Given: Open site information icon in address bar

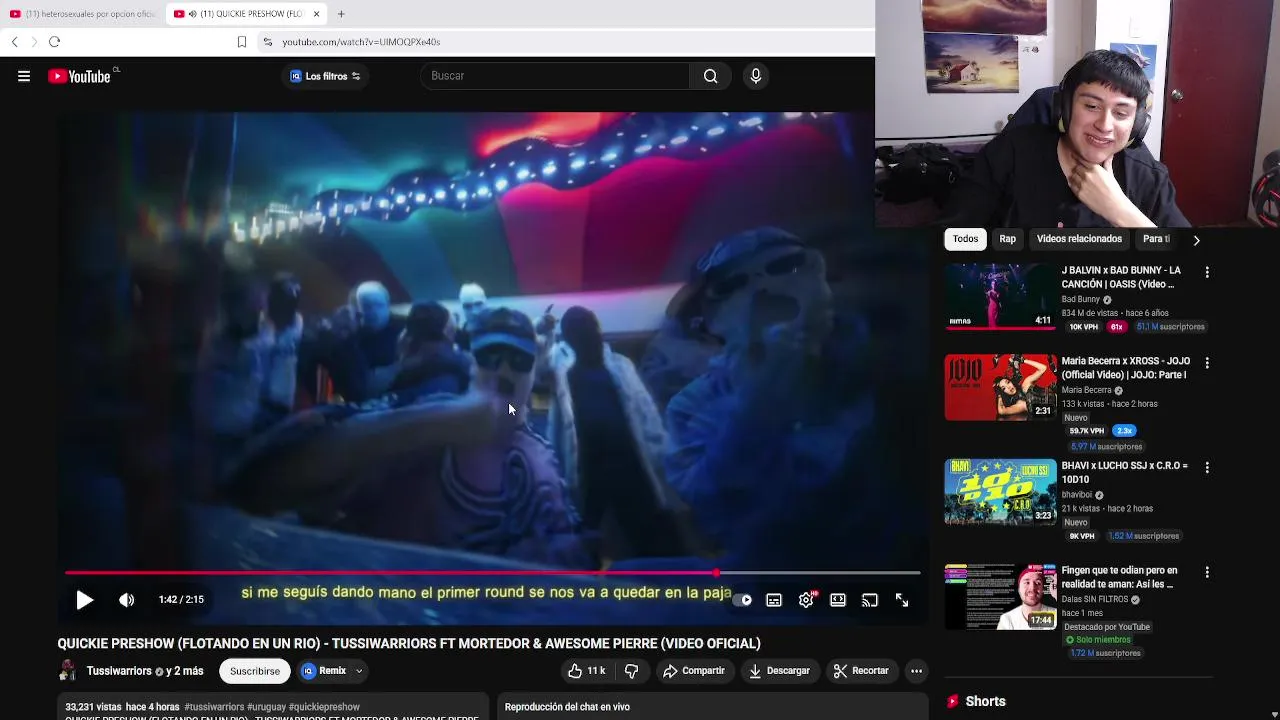Looking at the screenshot, I should pyautogui.click(x=267, y=42).
